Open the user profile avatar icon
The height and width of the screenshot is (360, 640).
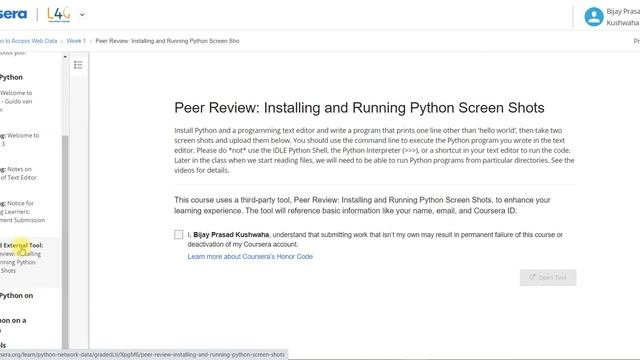[593, 17]
